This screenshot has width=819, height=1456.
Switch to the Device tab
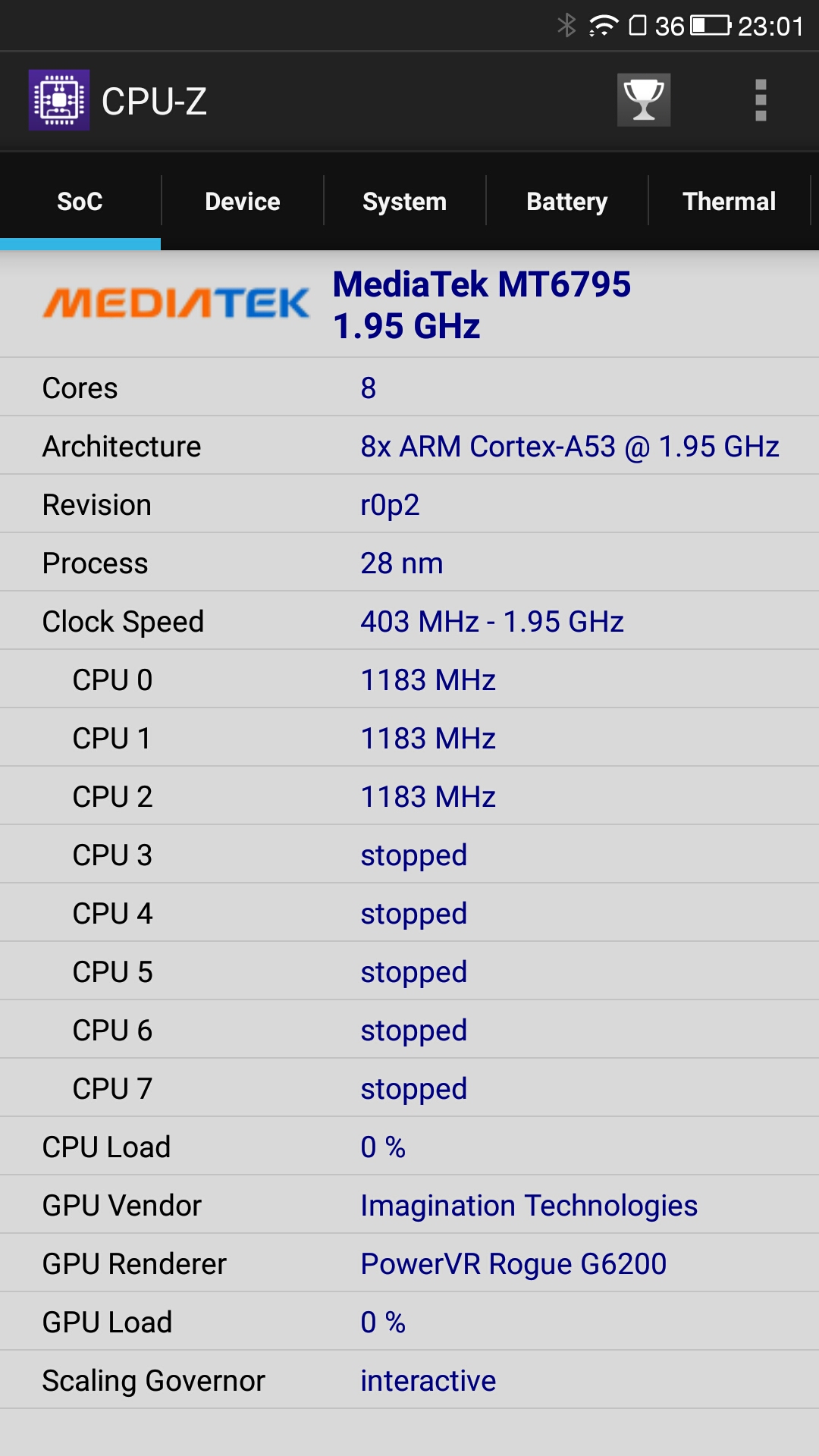(243, 201)
